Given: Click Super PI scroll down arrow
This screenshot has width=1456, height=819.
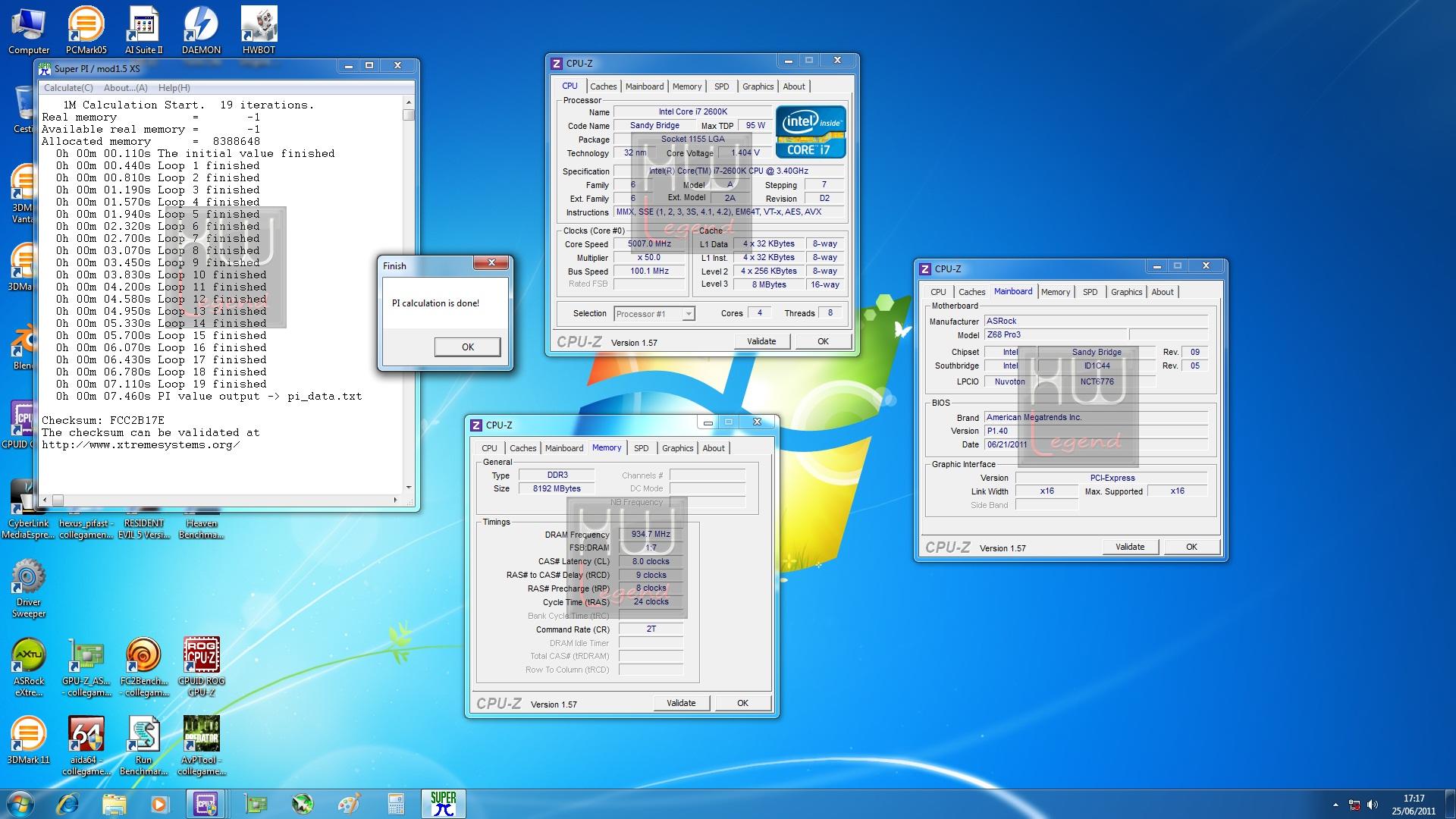Looking at the screenshot, I should click(409, 487).
